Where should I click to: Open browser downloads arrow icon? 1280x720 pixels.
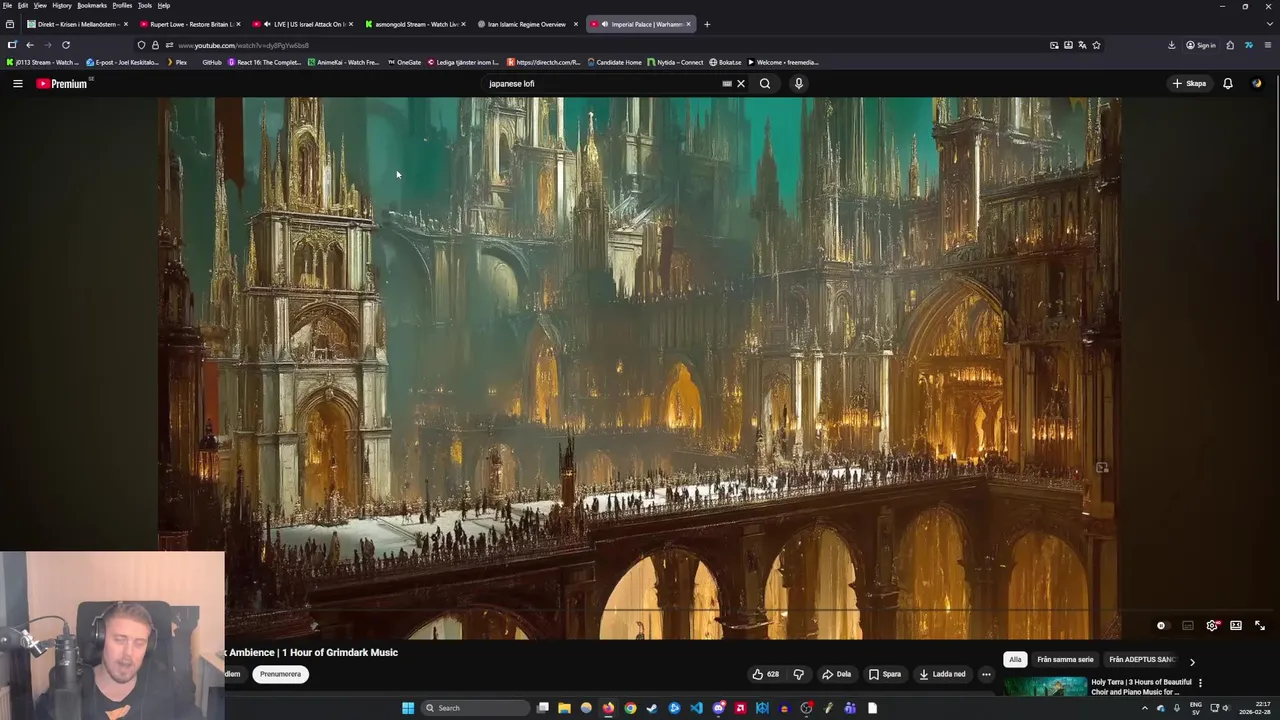(1171, 45)
